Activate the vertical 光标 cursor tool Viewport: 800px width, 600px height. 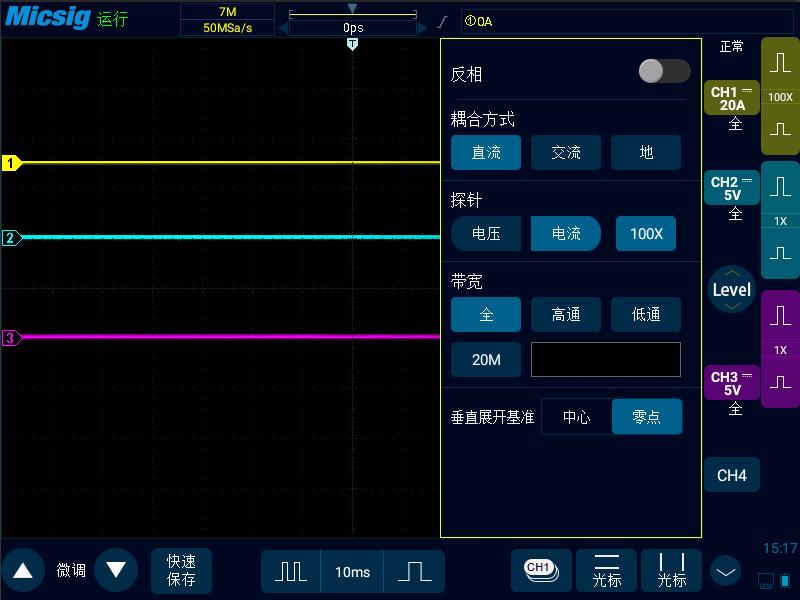click(671, 571)
